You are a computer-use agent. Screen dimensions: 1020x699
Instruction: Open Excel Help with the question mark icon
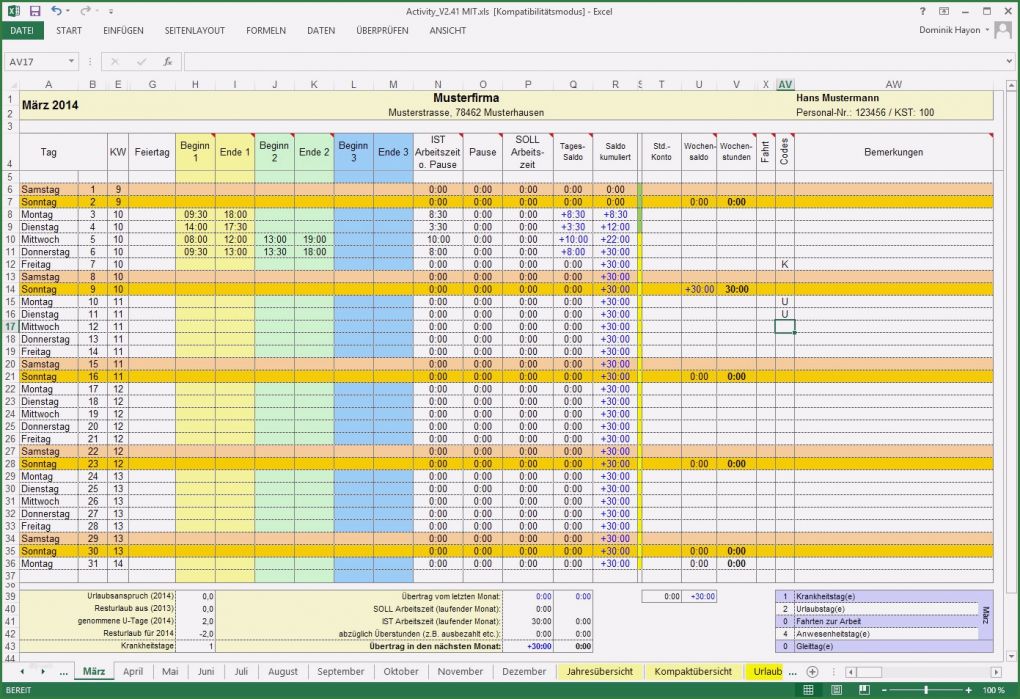tap(922, 12)
